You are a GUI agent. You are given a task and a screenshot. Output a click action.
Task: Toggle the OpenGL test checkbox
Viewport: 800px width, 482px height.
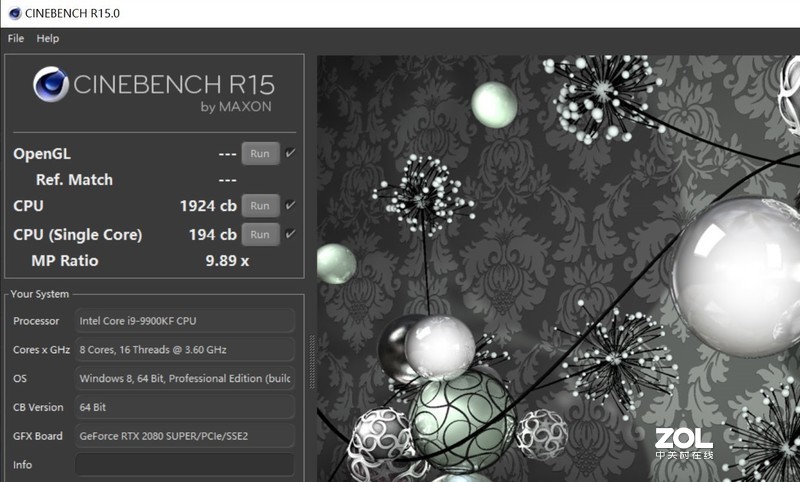(x=290, y=153)
